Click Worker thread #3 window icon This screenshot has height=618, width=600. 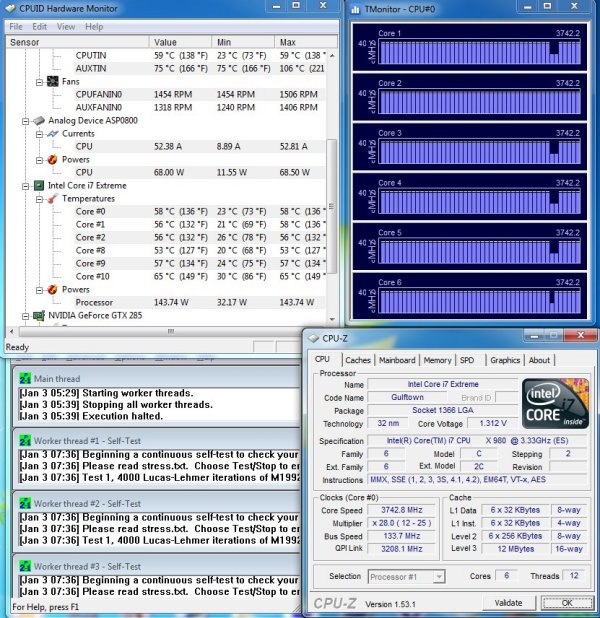(x=25, y=566)
